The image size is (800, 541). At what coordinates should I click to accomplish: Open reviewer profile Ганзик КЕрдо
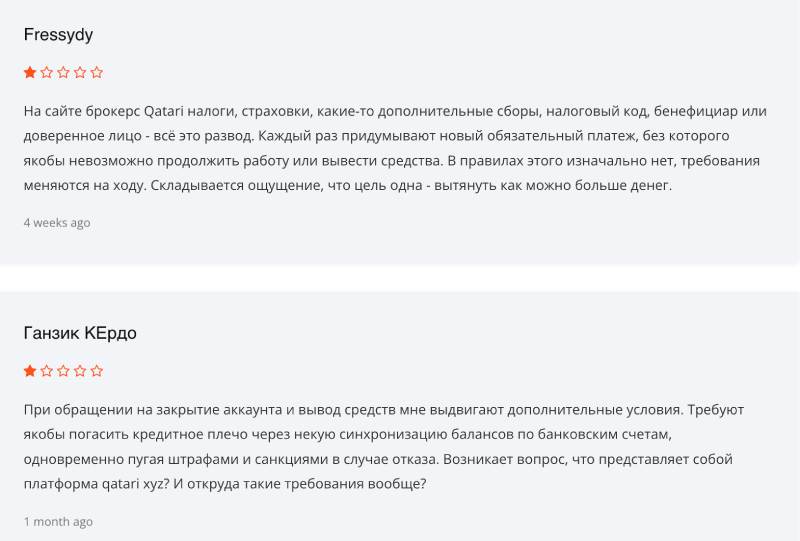tap(80, 333)
